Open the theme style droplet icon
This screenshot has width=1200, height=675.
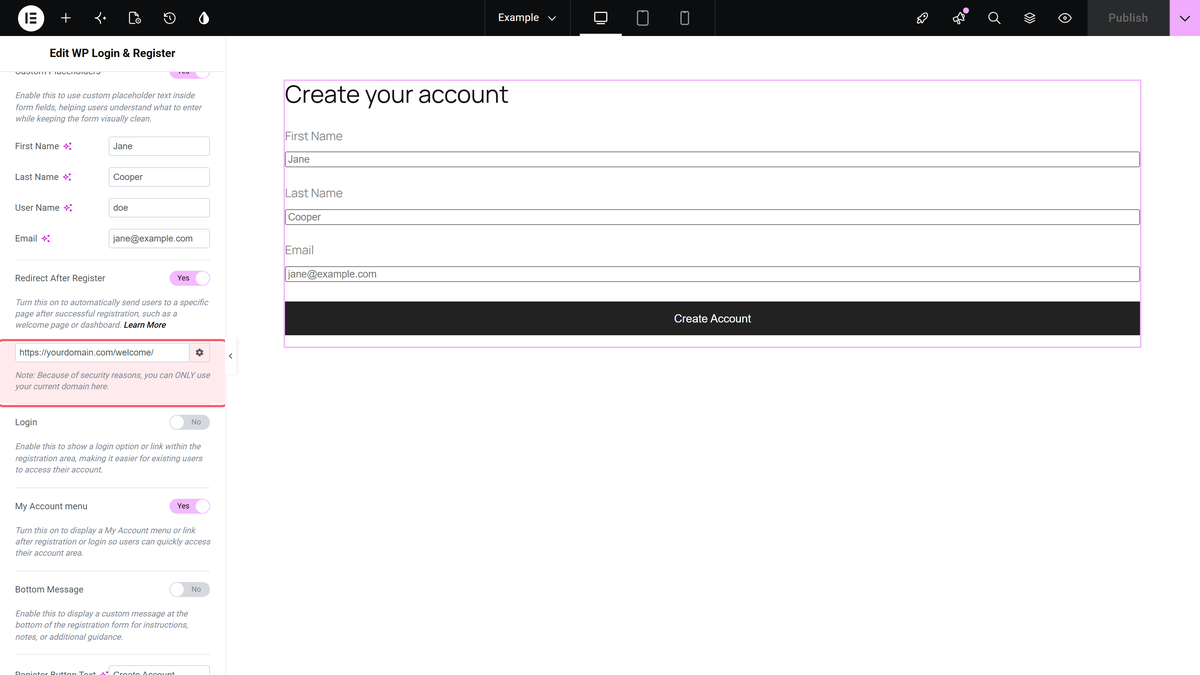[x=204, y=18]
